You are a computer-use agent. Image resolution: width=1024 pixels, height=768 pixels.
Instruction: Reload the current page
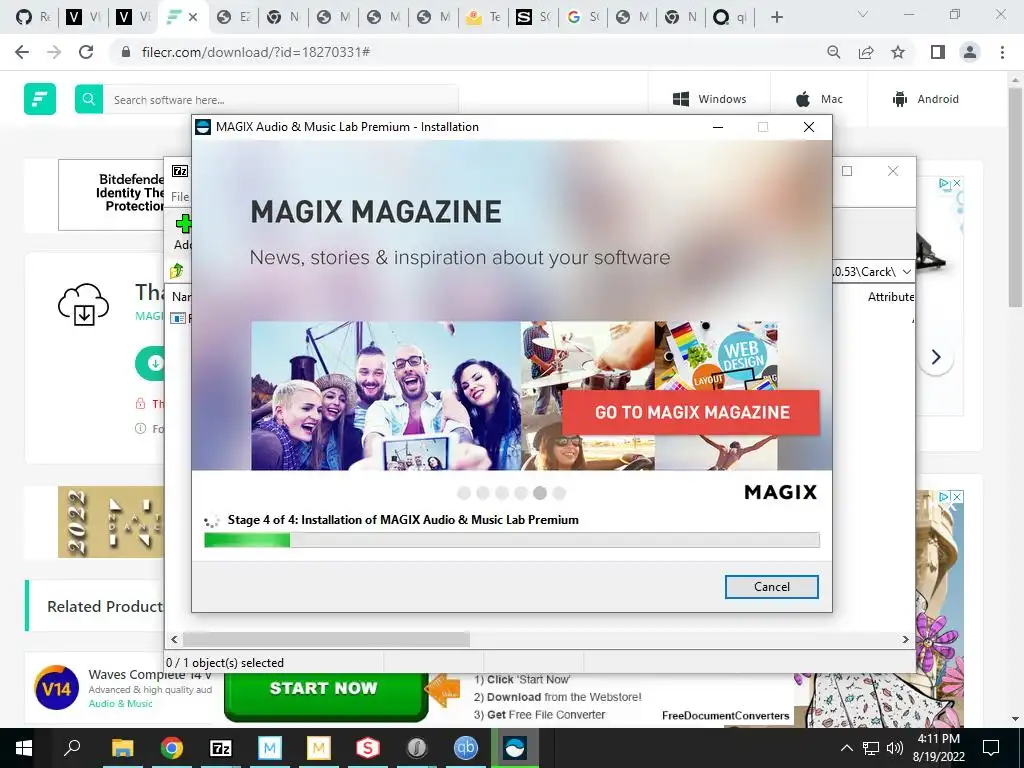[86, 52]
